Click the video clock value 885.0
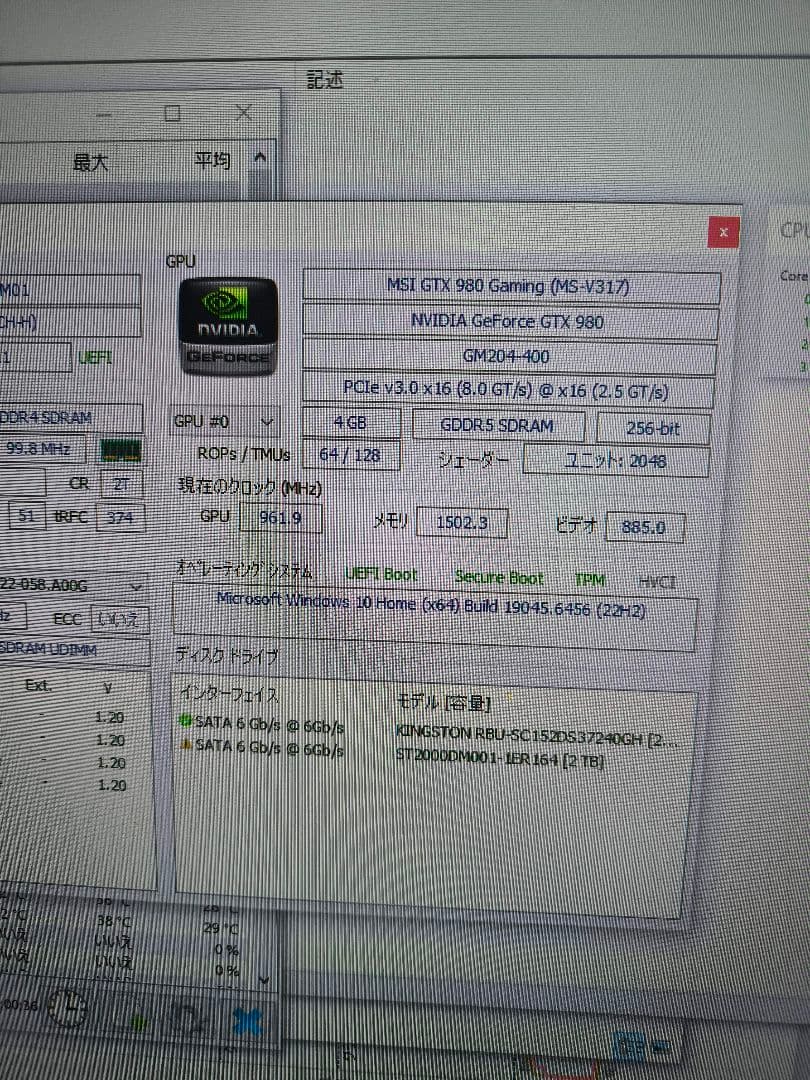The width and height of the screenshot is (810, 1080). pos(644,528)
